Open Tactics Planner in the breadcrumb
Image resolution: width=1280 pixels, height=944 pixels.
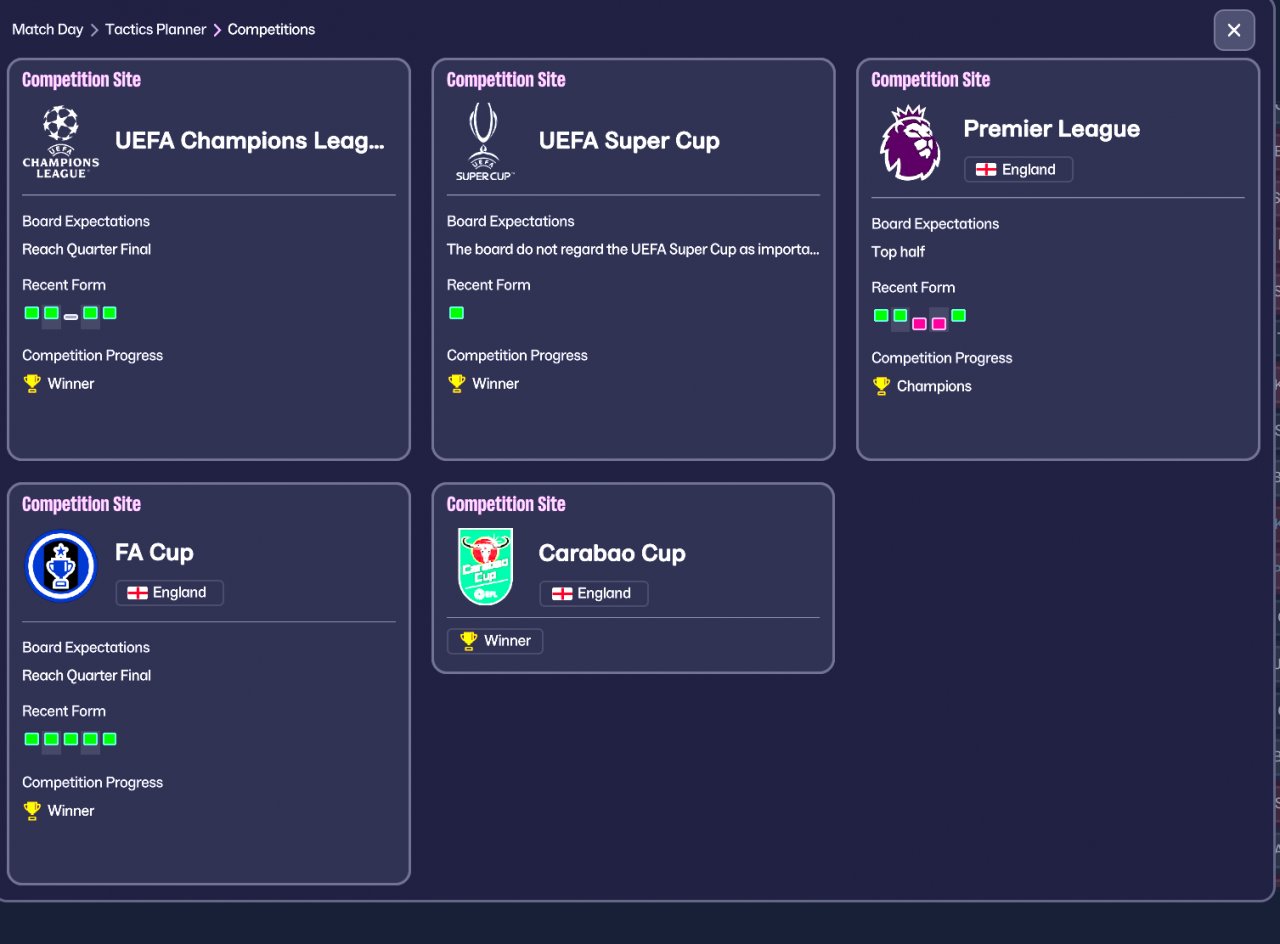(x=156, y=30)
